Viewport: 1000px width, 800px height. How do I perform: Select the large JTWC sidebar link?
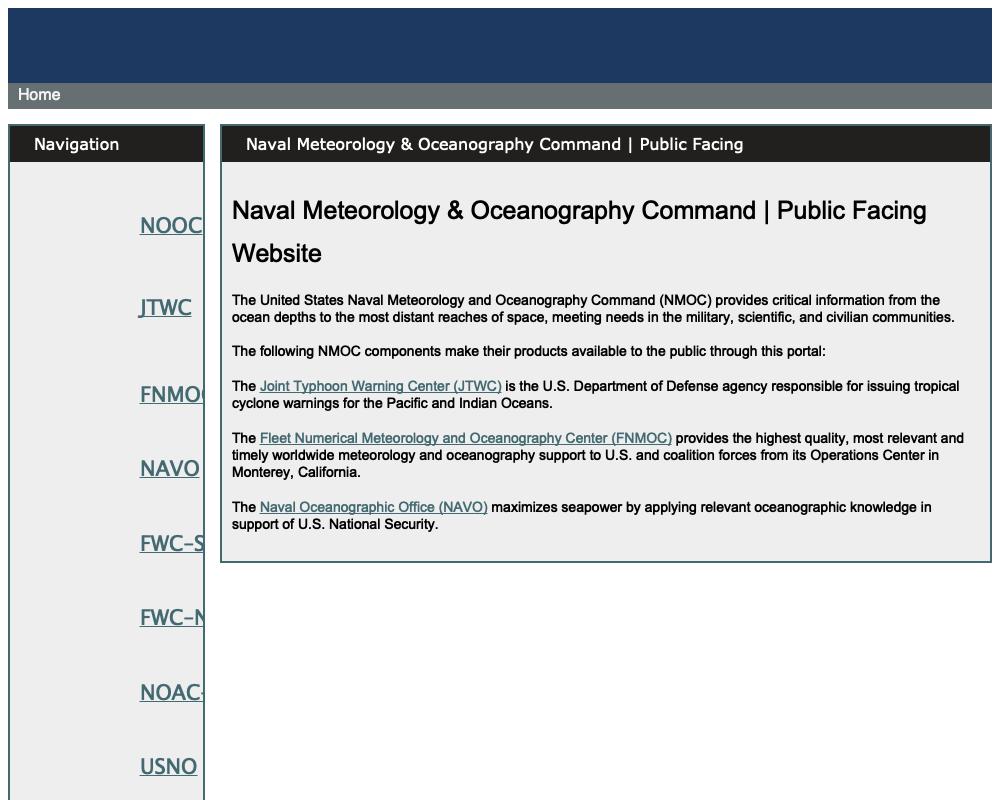pyautogui.click(x=165, y=308)
